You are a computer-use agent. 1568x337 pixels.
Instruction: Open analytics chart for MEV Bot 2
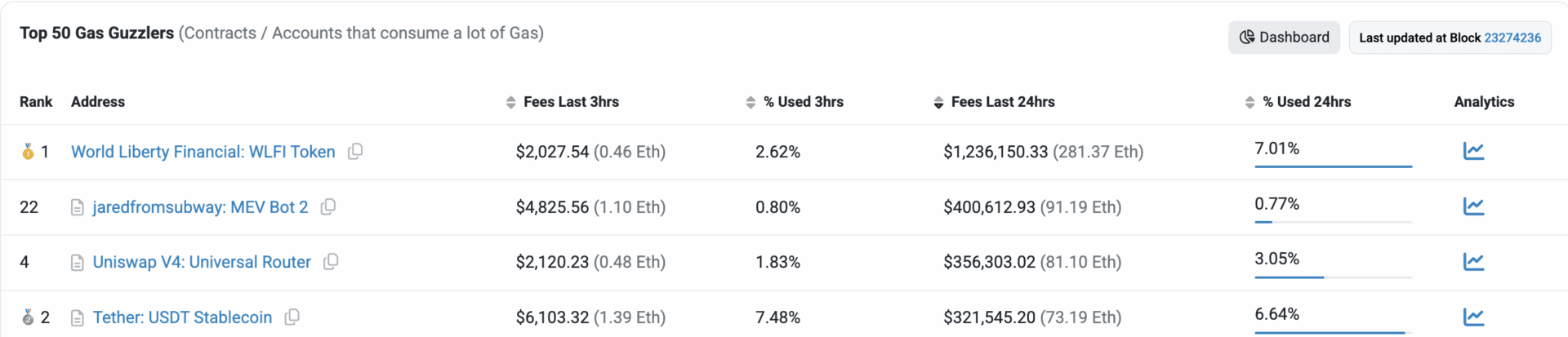[x=1473, y=206]
